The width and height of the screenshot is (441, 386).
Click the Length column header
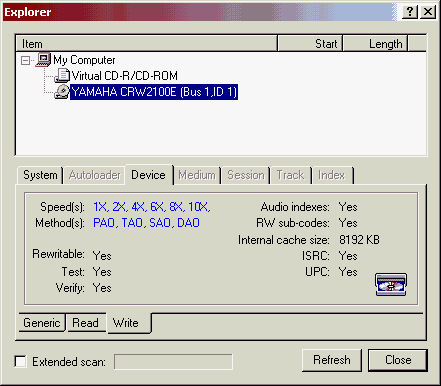[375, 44]
